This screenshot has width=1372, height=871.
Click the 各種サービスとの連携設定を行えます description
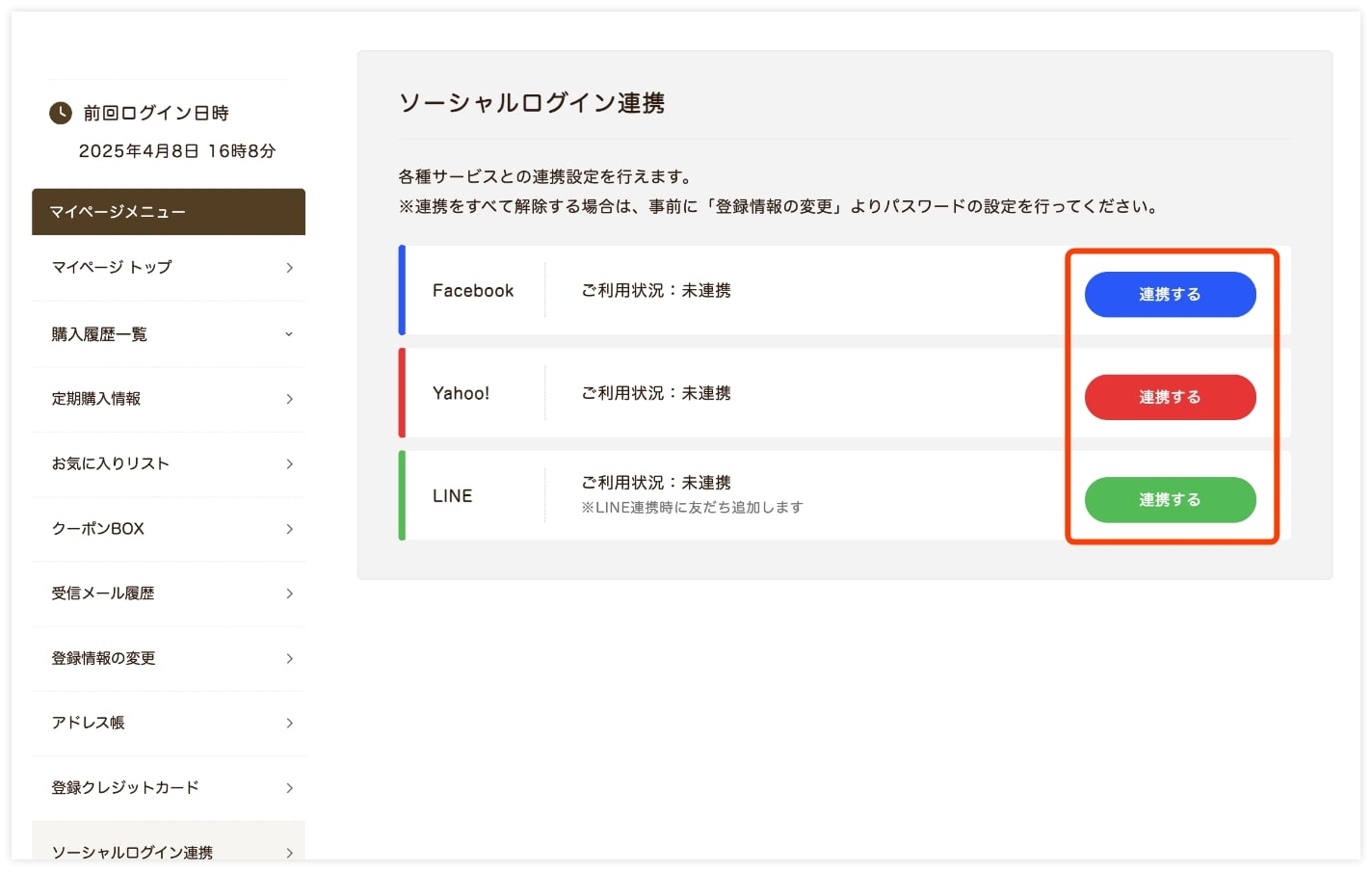point(547,177)
